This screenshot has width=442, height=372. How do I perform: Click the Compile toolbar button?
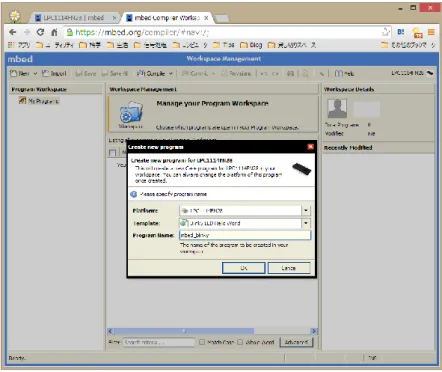[151, 73]
